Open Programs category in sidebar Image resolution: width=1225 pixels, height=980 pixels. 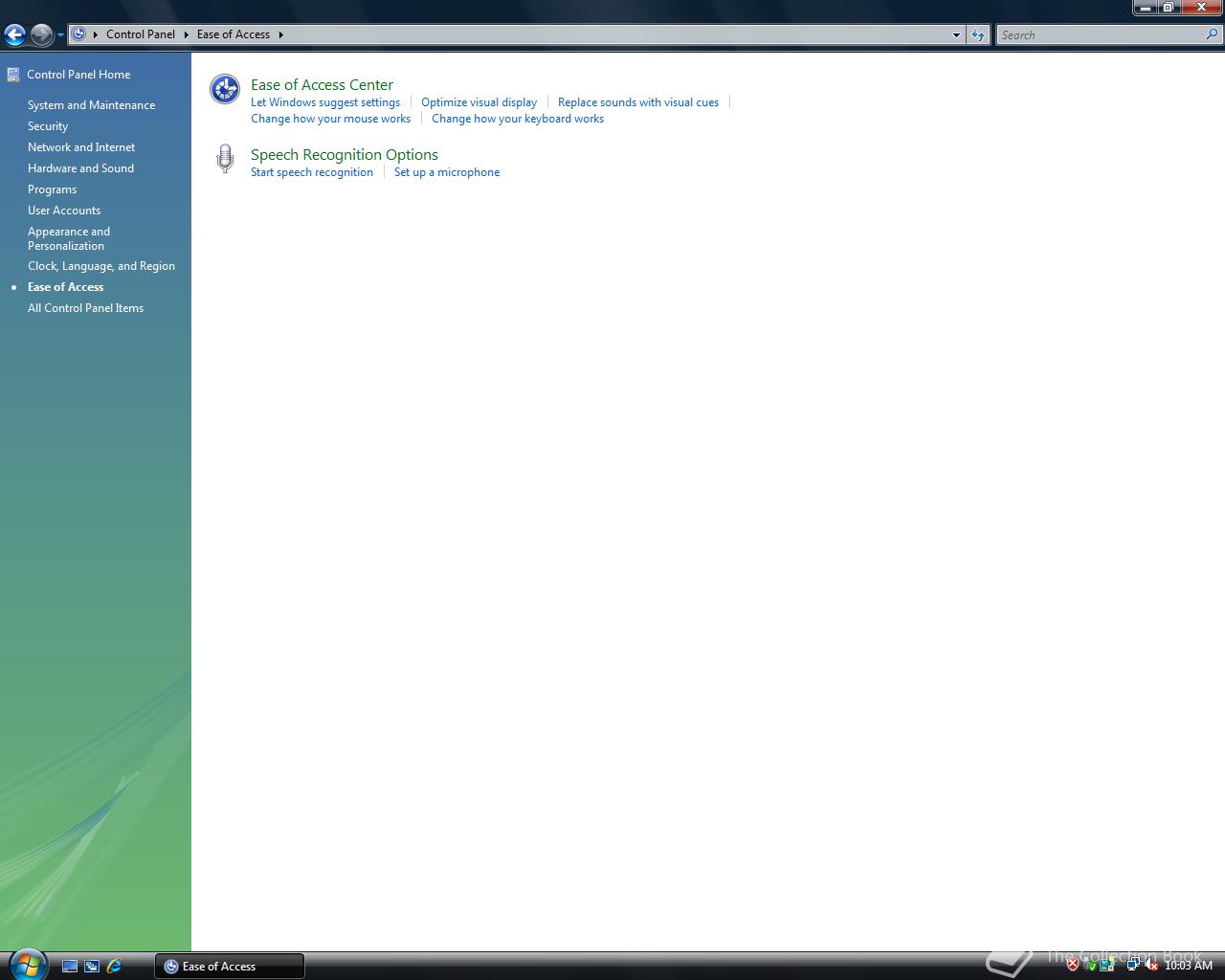52,189
